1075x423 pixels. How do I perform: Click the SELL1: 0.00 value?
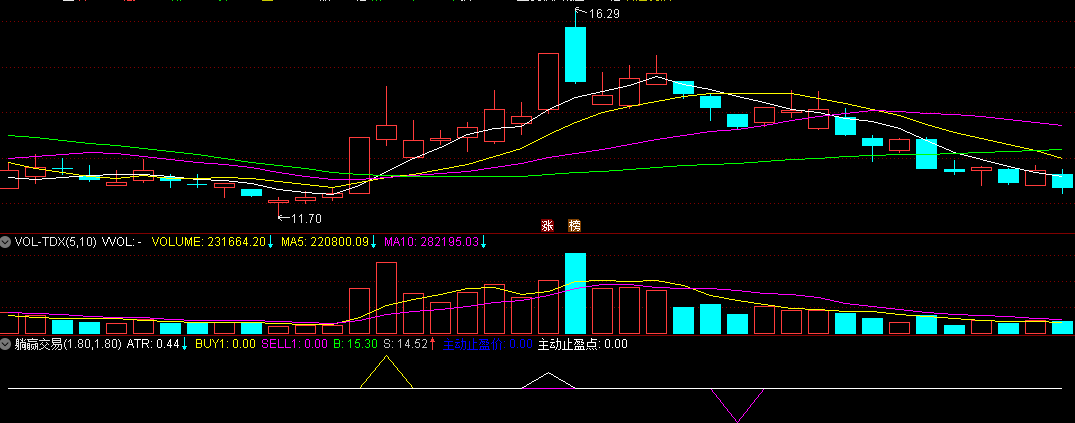(x=293, y=343)
